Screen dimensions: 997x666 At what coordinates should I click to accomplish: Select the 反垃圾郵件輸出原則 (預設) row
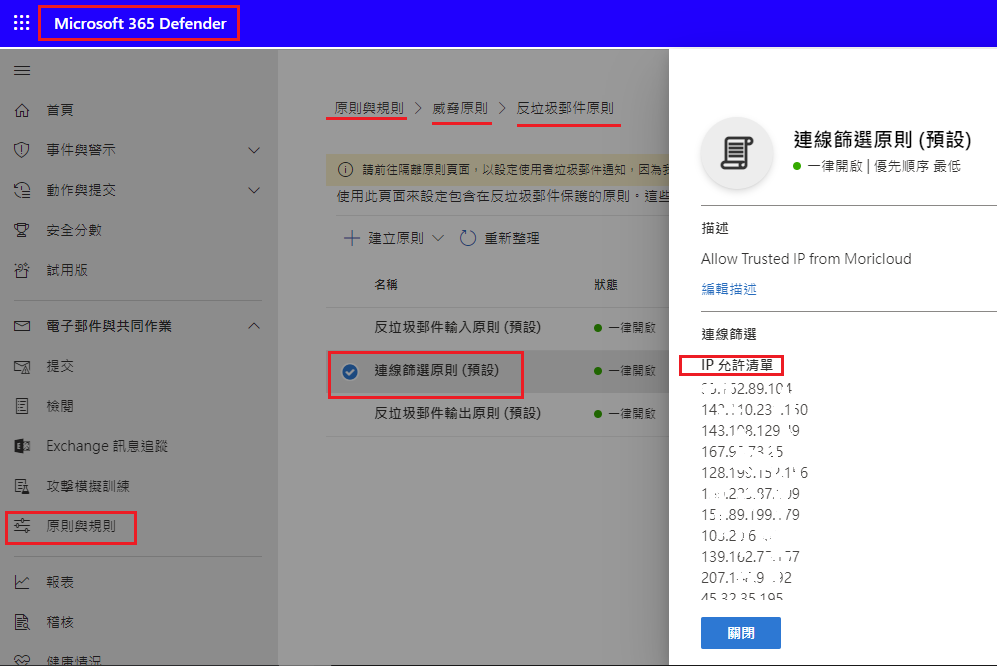pos(497,413)
